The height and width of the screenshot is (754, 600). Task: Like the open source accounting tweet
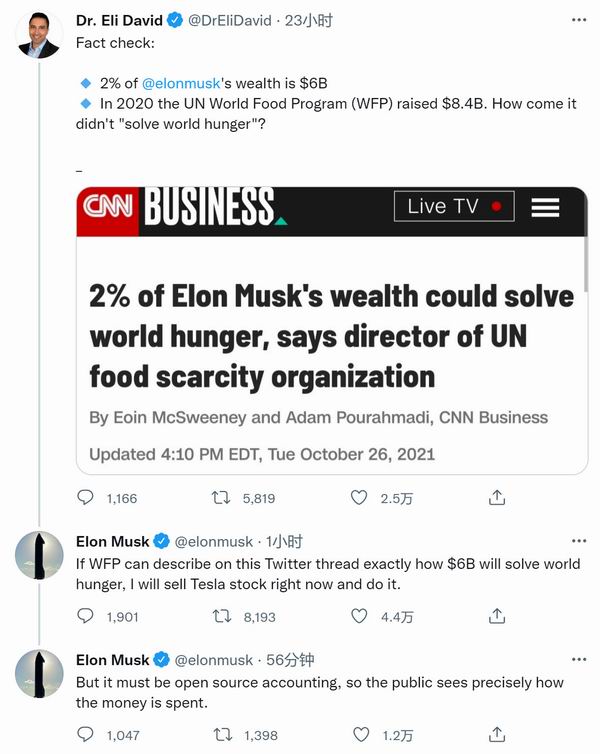[x=359, y=735]
